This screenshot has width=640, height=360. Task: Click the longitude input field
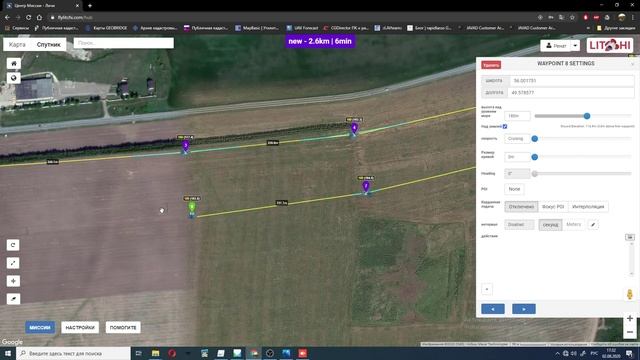coord(571,93)
